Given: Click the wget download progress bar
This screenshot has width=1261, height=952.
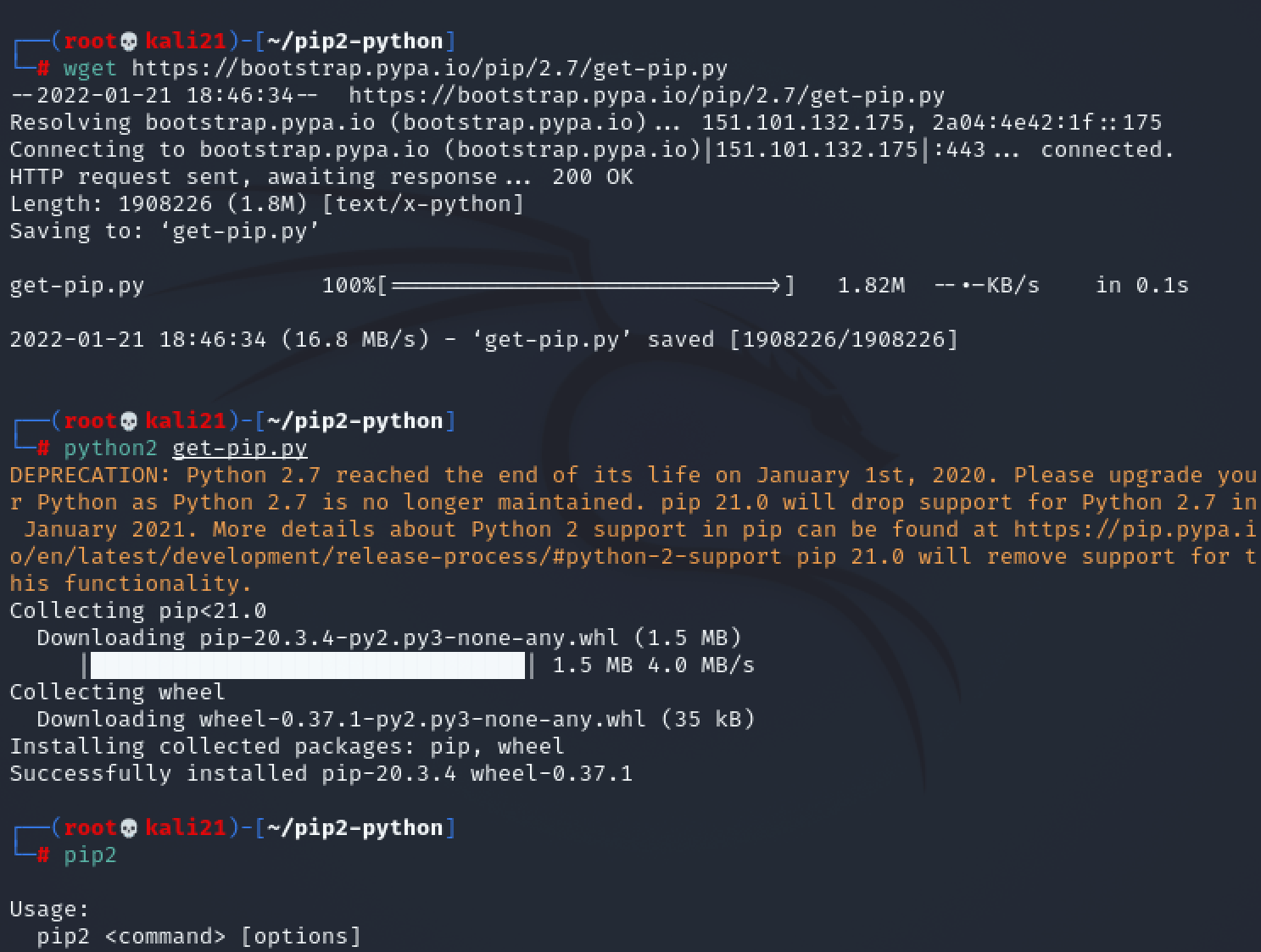Looking at the screenshot, I should pos(585,286).
